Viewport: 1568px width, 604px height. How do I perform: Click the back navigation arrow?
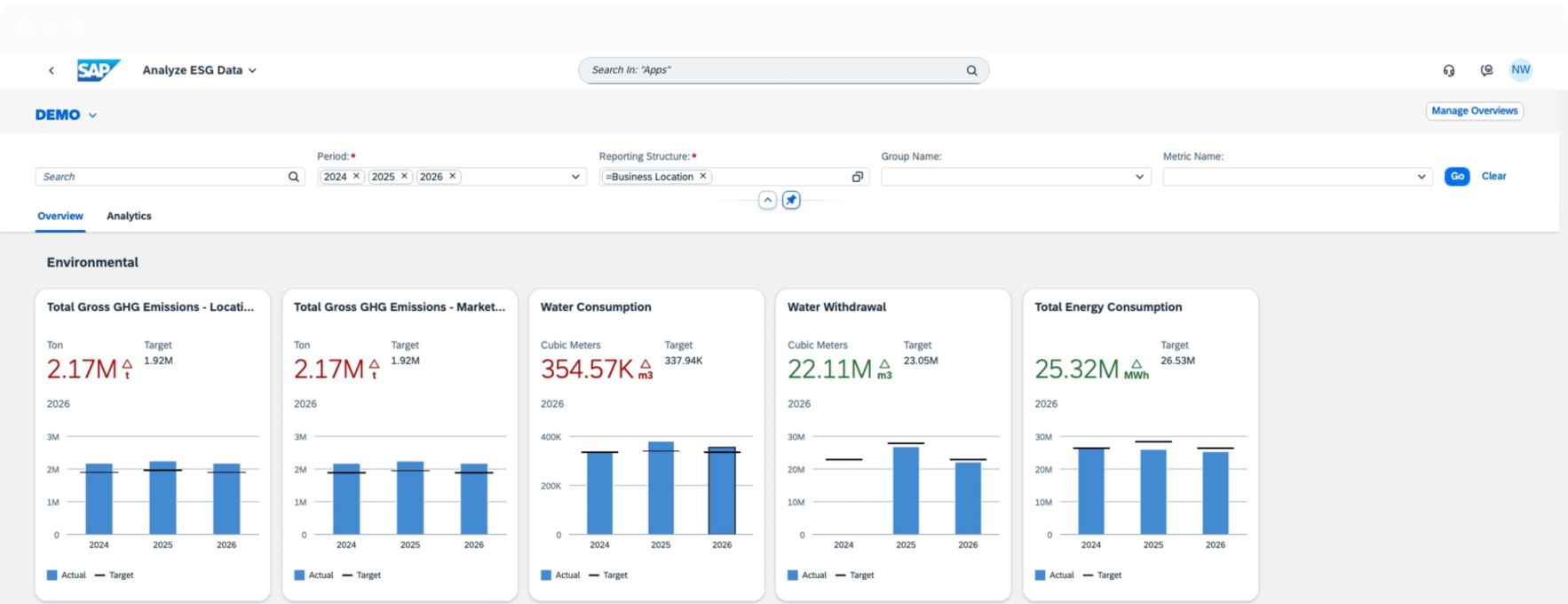(51, 70)
